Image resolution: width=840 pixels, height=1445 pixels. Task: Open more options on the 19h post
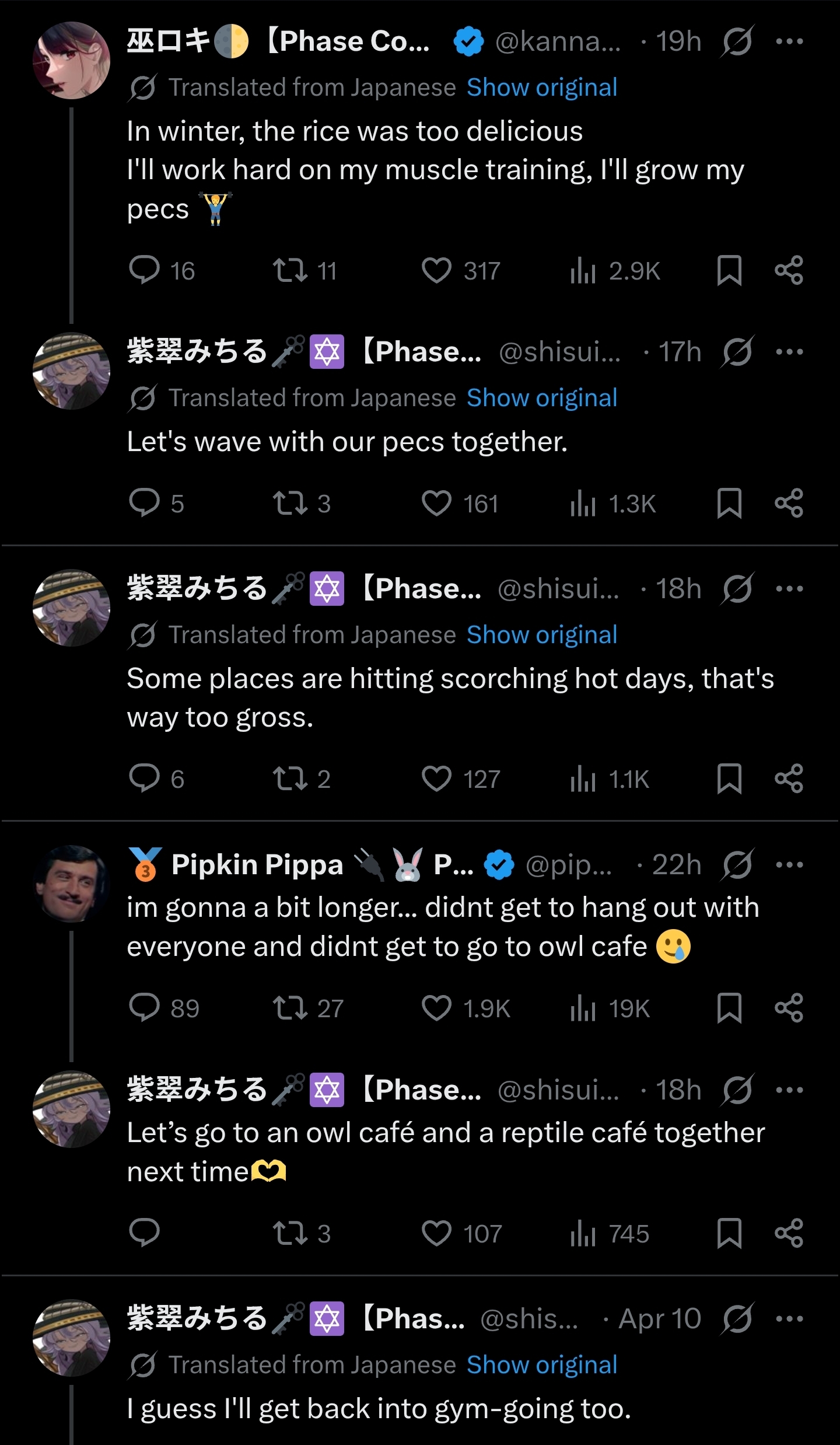790,41
